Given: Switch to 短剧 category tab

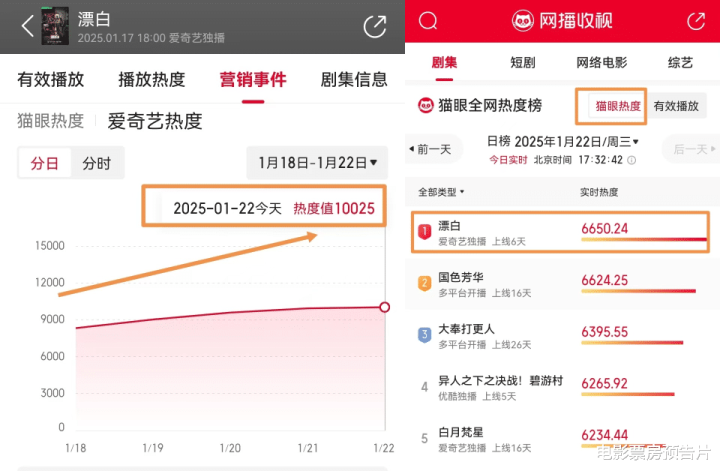Looking at the screenshot, I should click(523, 62).
